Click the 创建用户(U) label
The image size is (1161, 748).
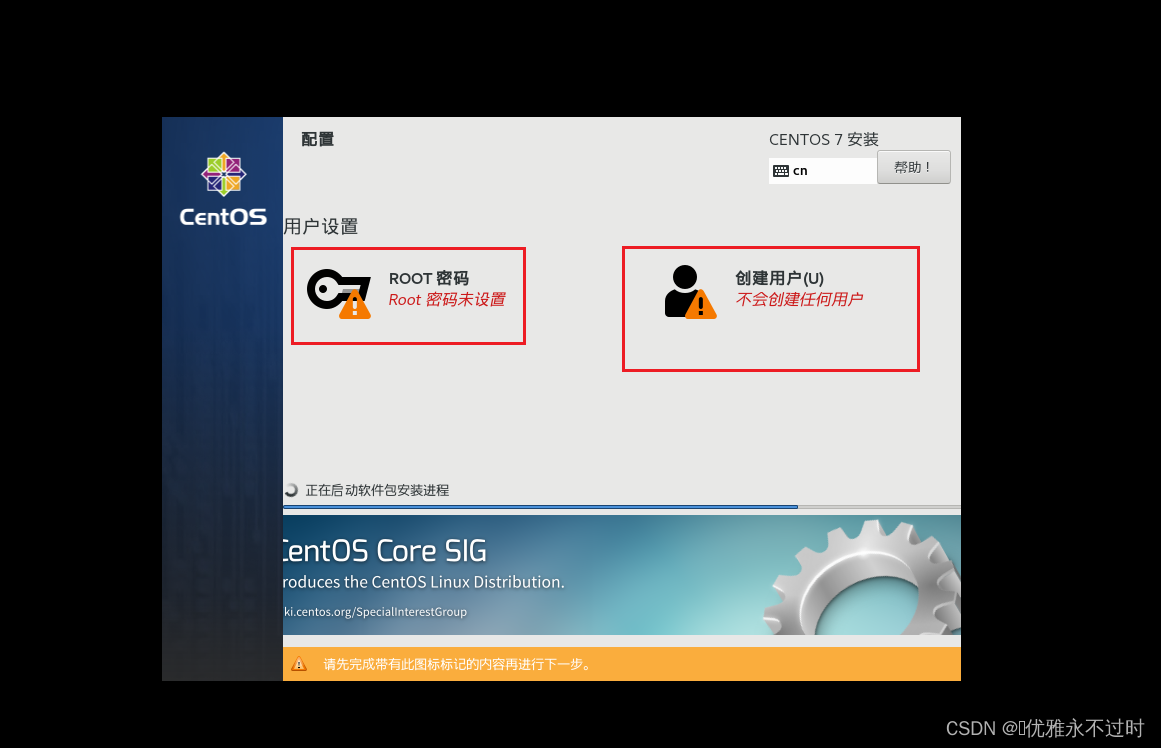pos(779,278)
